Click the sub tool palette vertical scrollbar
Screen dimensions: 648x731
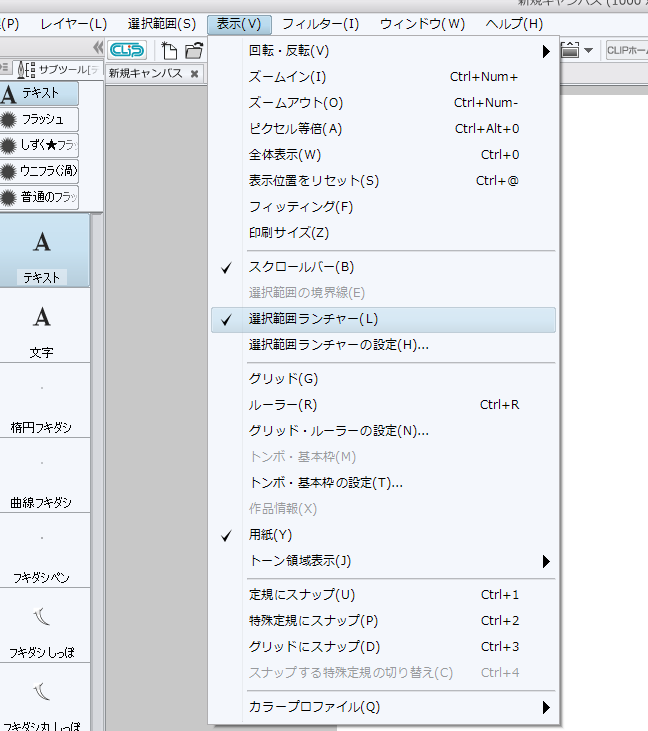click(x=97, y=472)
